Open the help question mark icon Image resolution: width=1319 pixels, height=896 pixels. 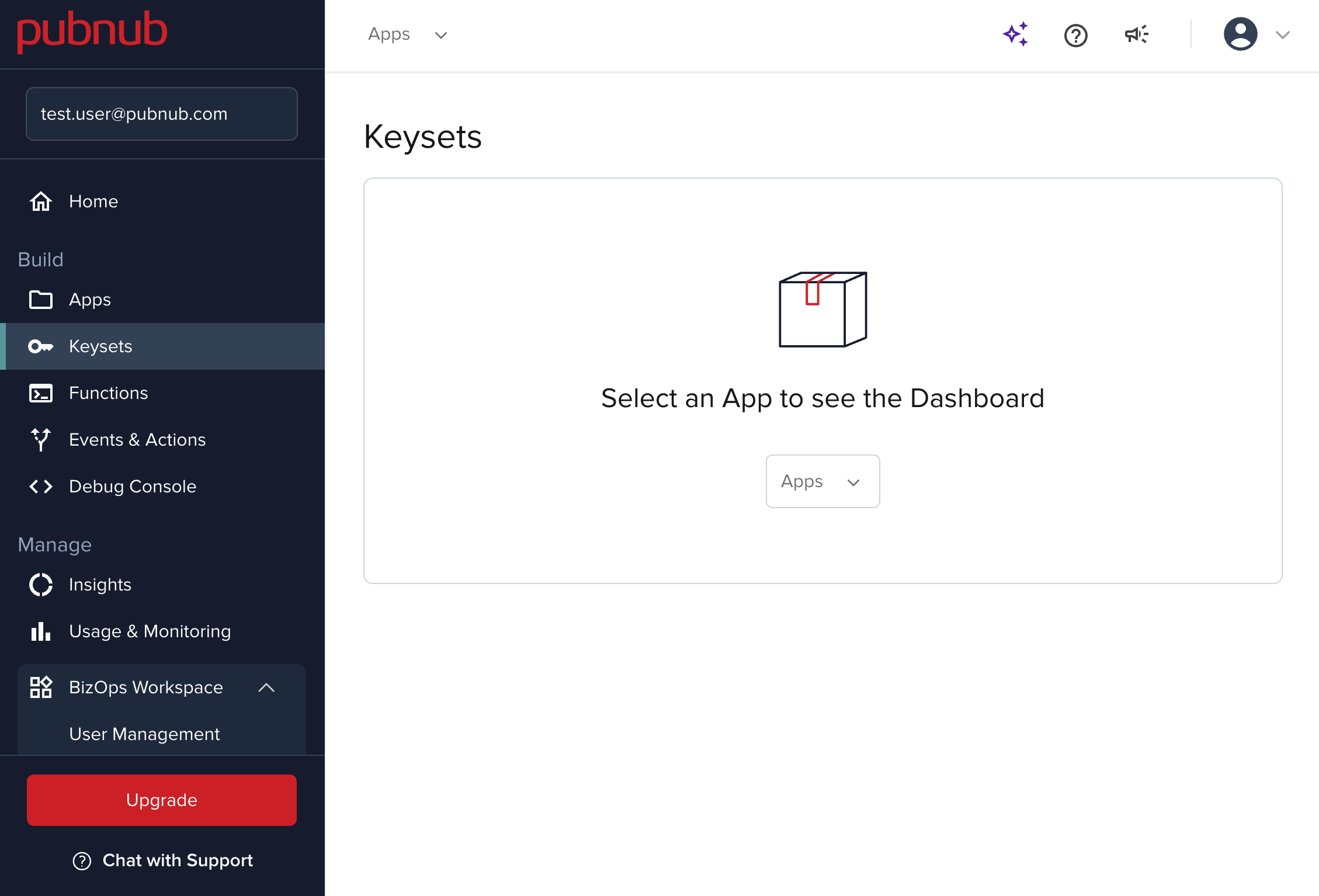tap(1075, 35)
